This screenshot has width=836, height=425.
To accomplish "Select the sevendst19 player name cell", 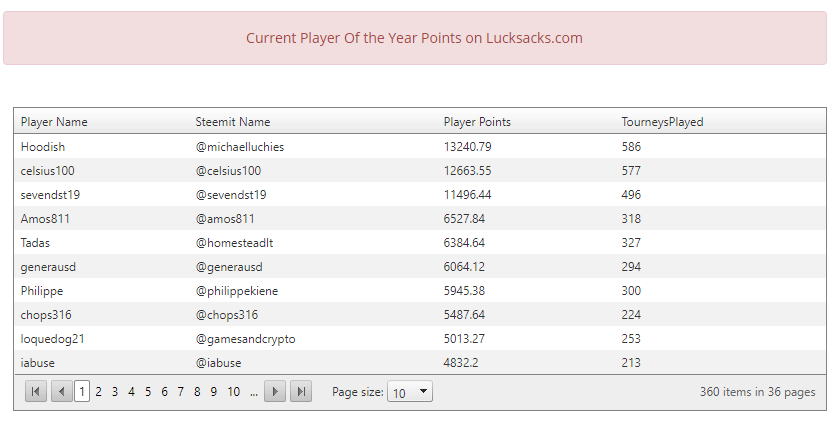I will coord(50,195).
